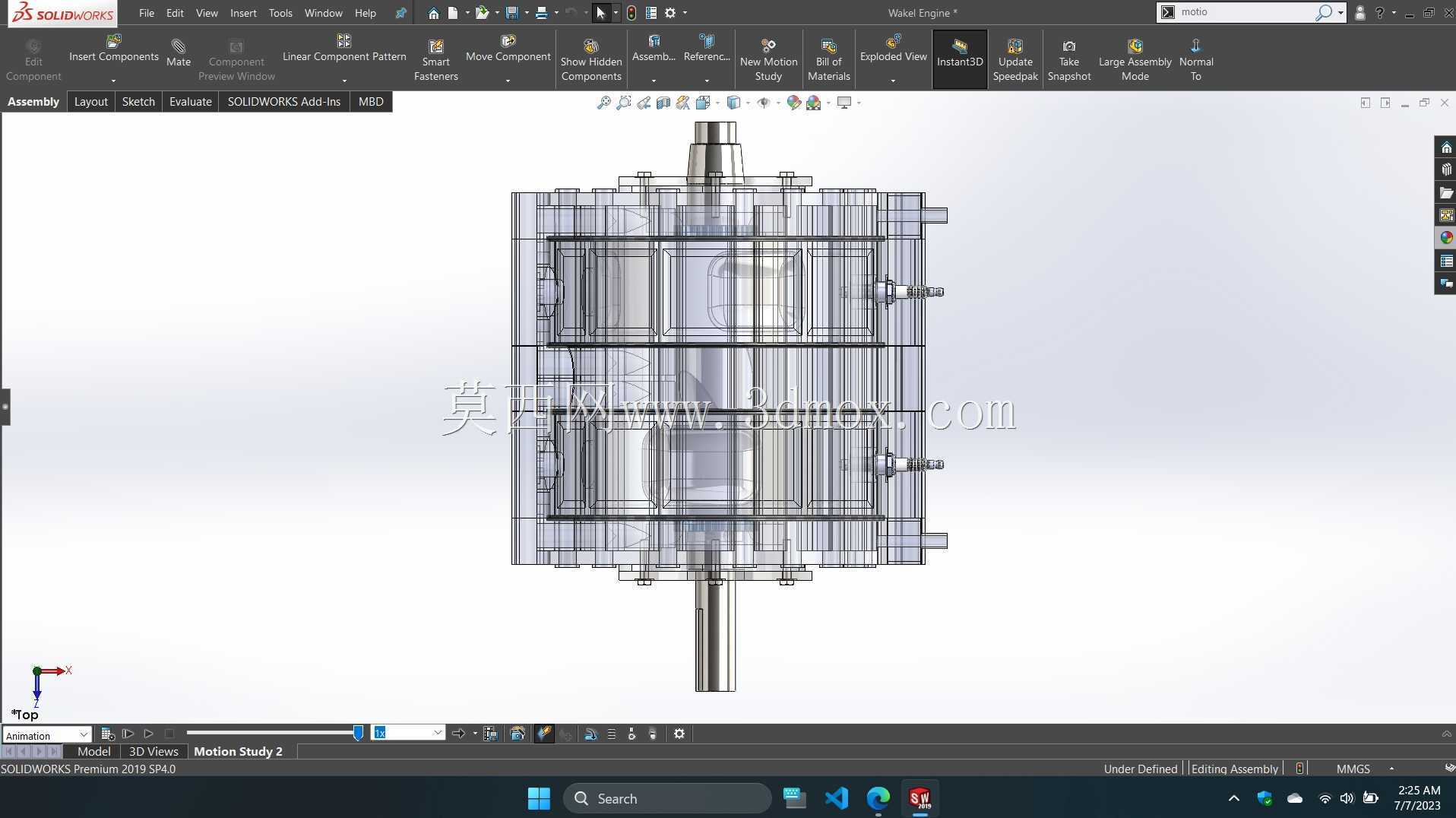Expand the Insert Components dropdown arrow
Screen dimensions: 1456x818
pyautogui.click(x=113, y=81)
